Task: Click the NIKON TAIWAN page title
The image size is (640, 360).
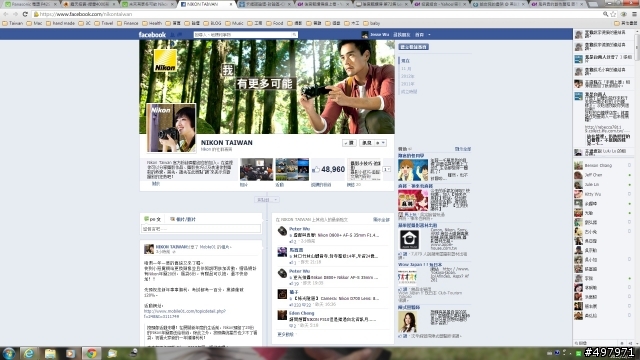Action: (227, 142)
